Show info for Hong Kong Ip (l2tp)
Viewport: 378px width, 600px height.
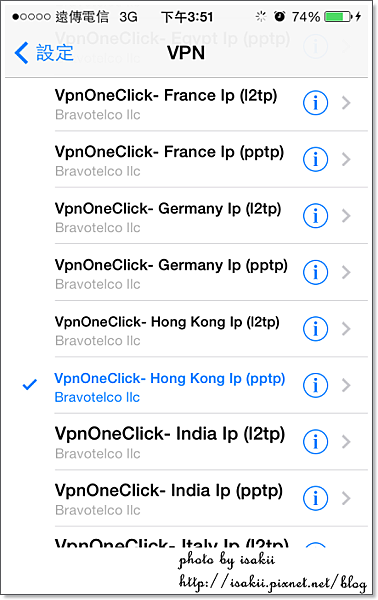coord(315,329)
